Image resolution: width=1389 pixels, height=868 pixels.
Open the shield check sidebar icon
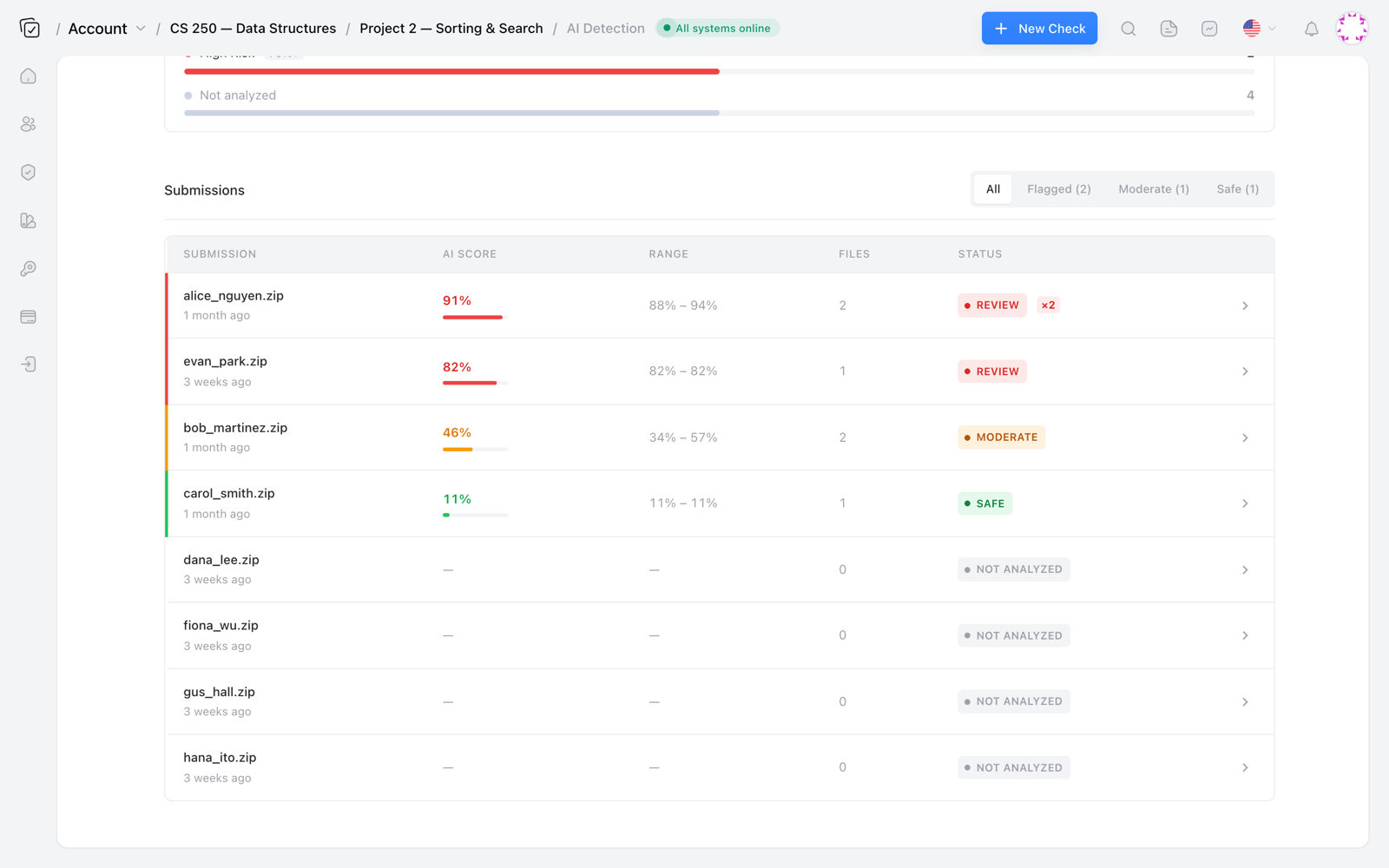29,172
